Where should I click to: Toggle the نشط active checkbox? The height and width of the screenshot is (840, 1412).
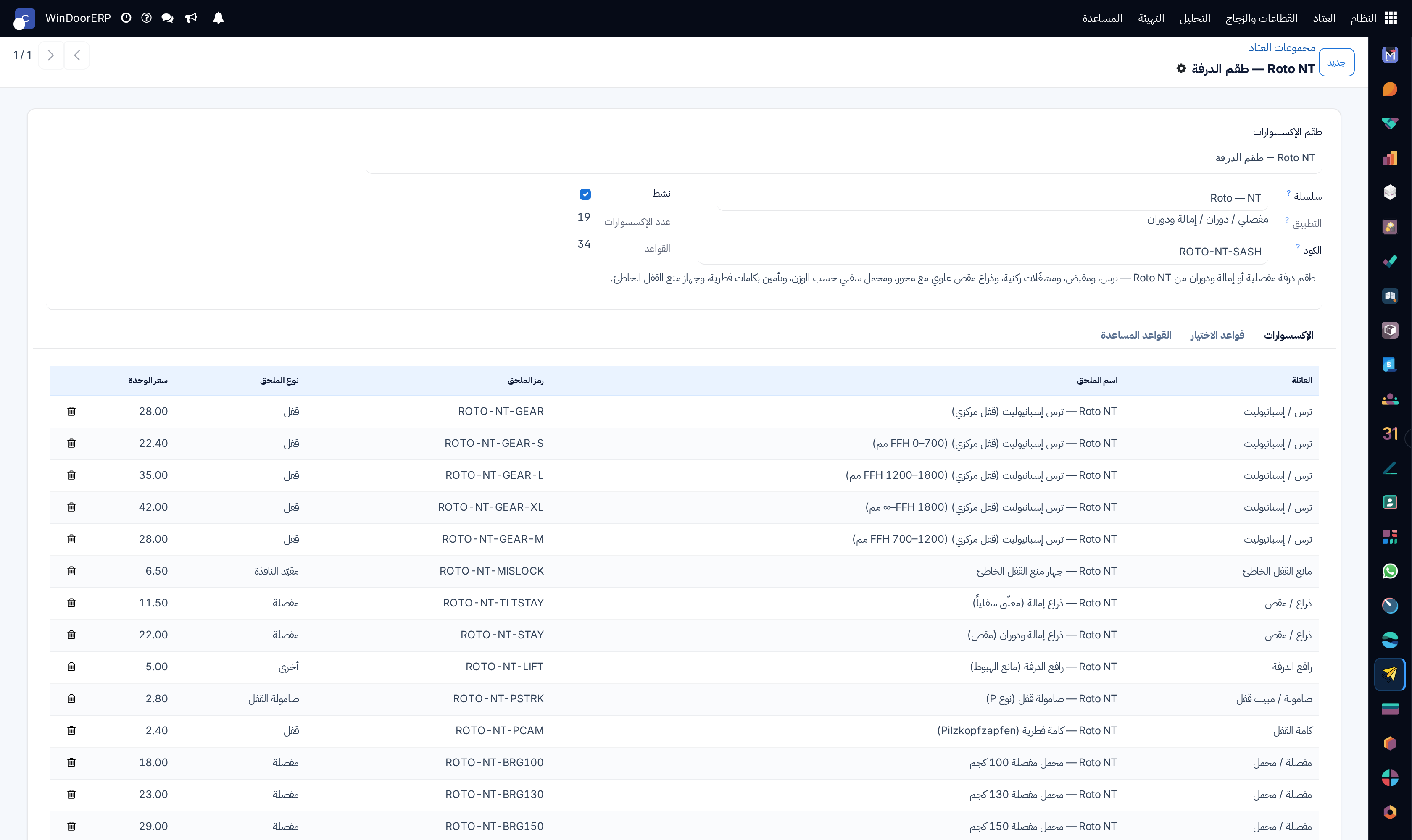click(x=585, y=194)
